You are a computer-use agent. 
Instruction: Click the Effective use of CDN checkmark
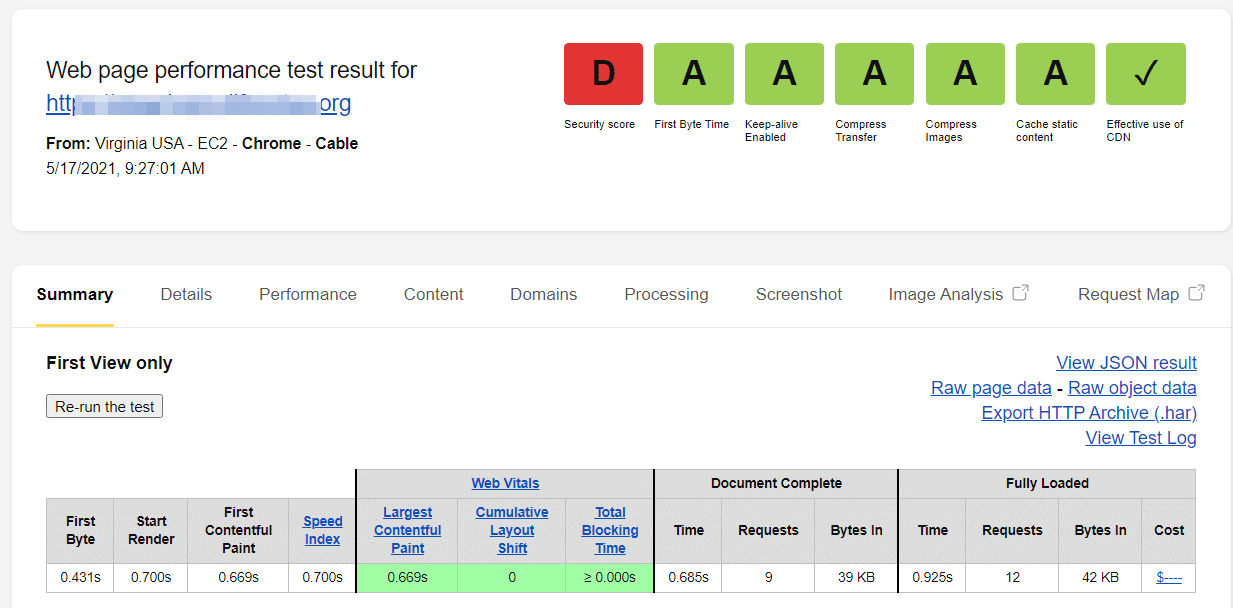tap(1145, 74)
